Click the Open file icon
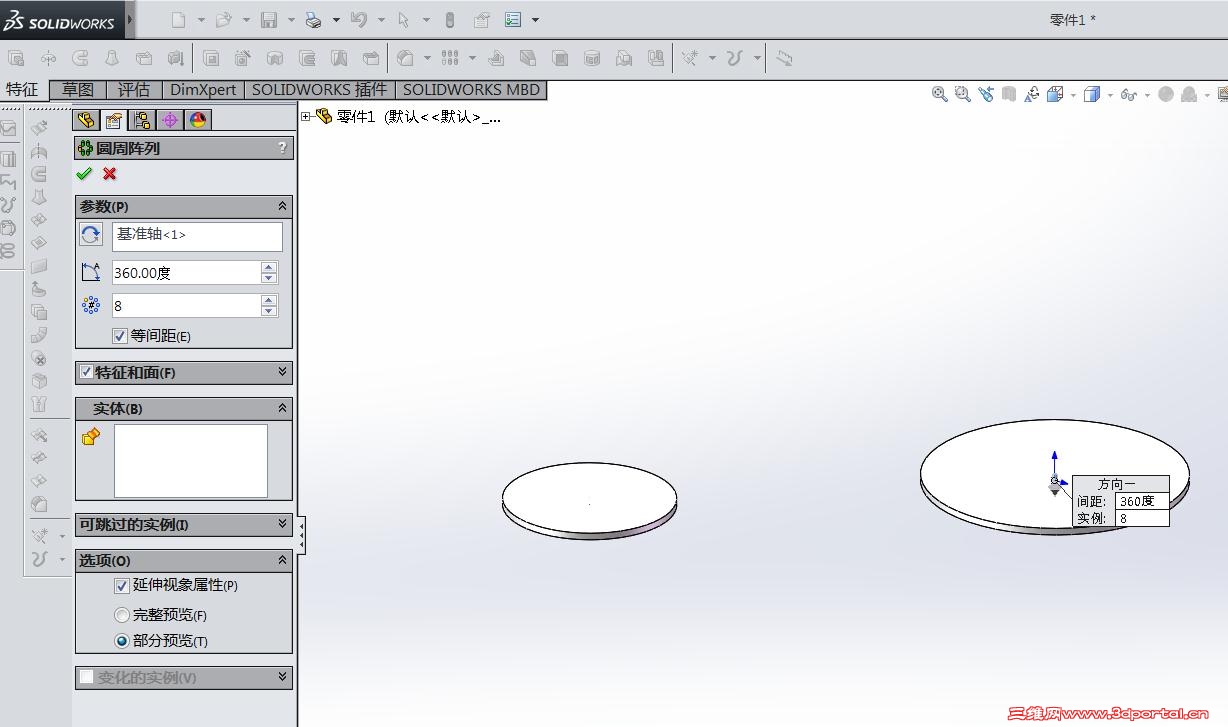 pyautogui.click(x=223, y=19)
